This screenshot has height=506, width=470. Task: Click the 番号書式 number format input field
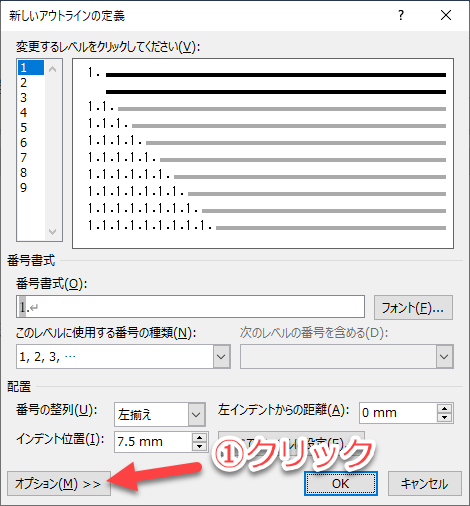point(190,307)
